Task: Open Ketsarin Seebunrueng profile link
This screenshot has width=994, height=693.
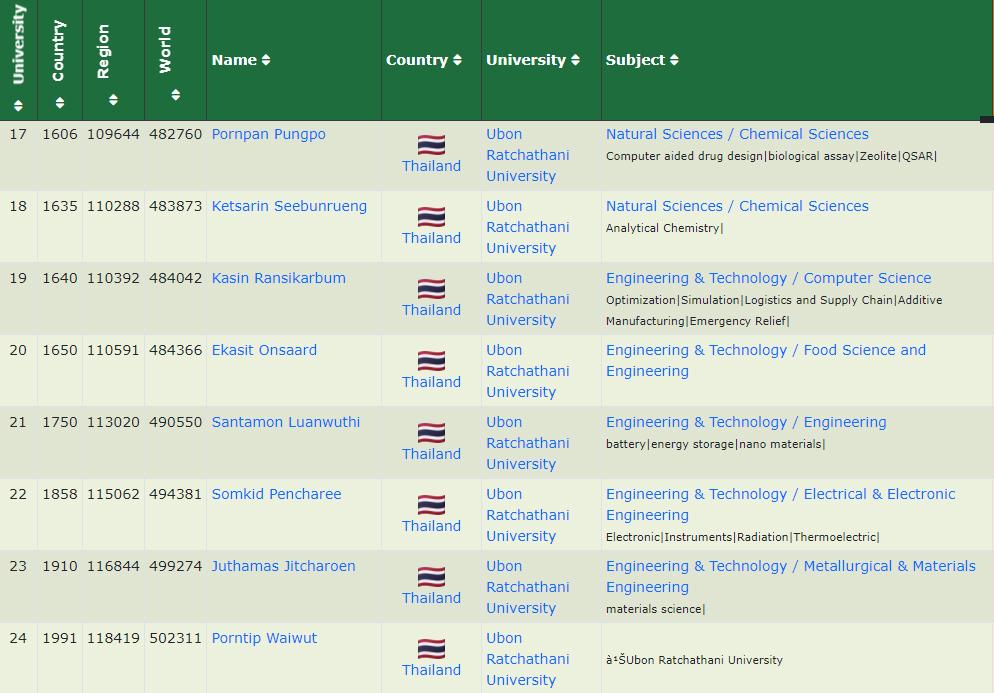Action: click(289, 206)
